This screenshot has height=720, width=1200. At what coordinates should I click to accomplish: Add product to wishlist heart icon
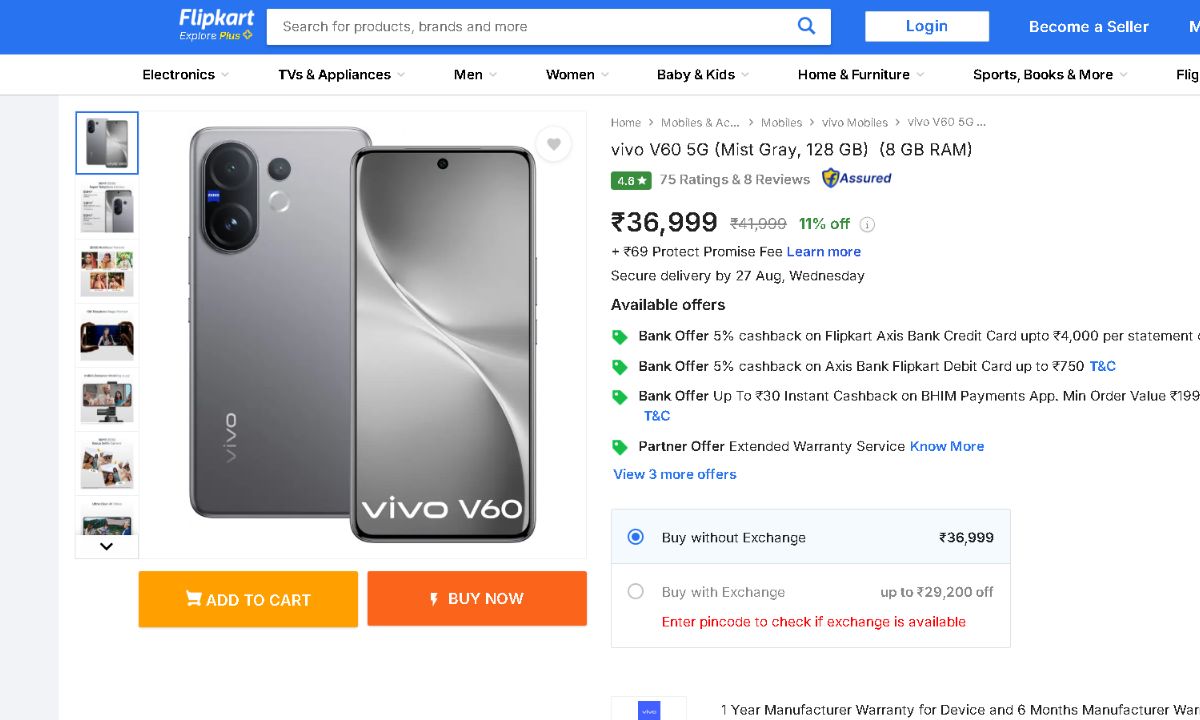(553, 144)
